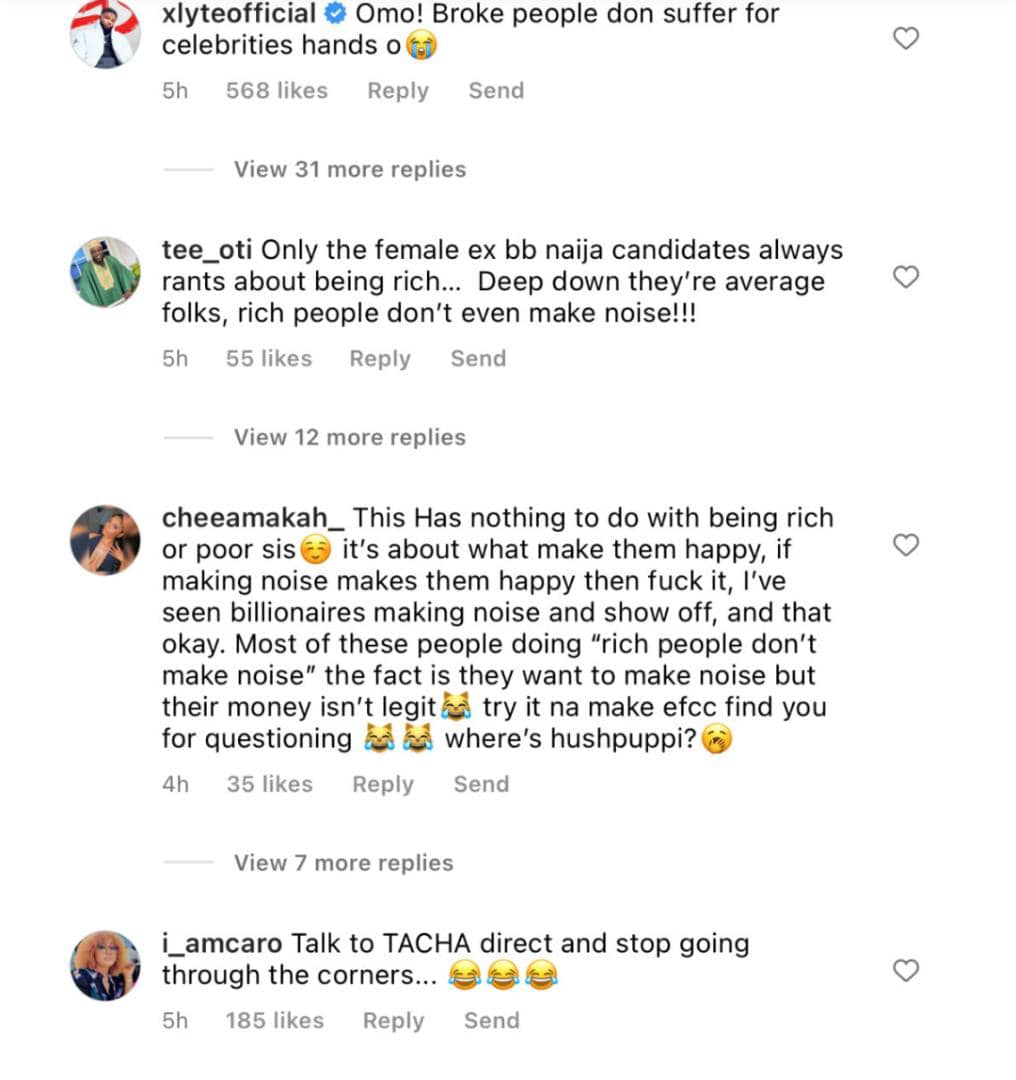Screen dimensions: 1016x1080
Task: Open cheeamakah_'s profile avatar
Action: pyautogui.click(x=105, y=539)
